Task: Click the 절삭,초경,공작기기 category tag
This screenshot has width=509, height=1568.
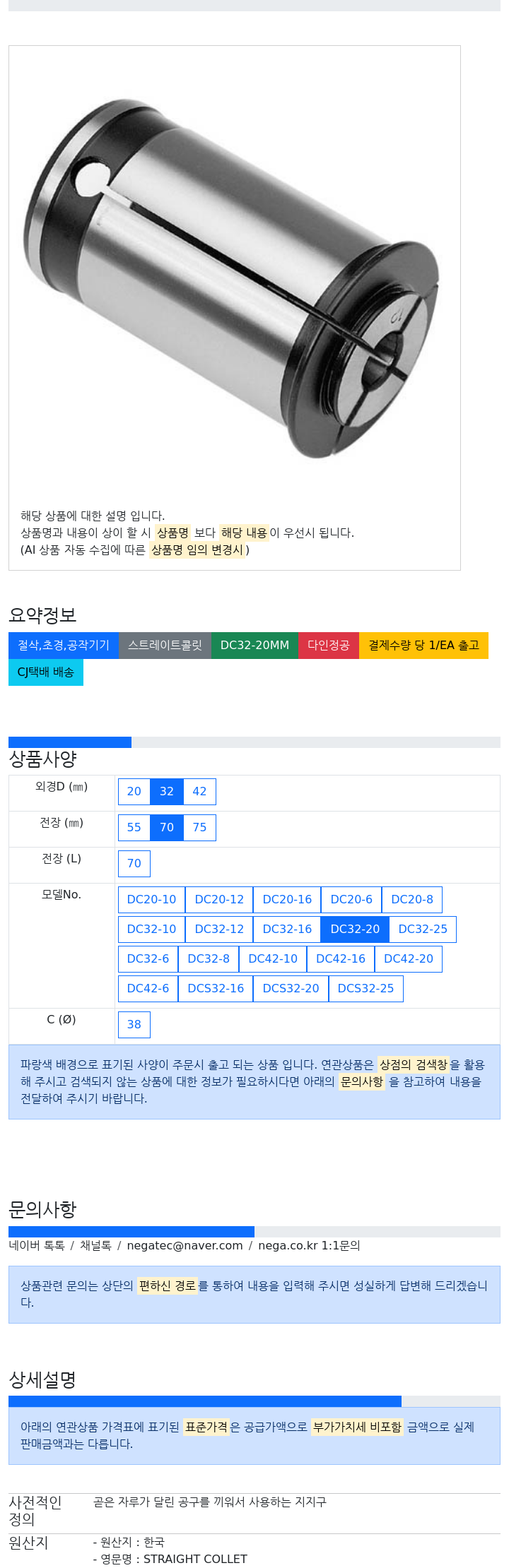Action: (64, 646)
